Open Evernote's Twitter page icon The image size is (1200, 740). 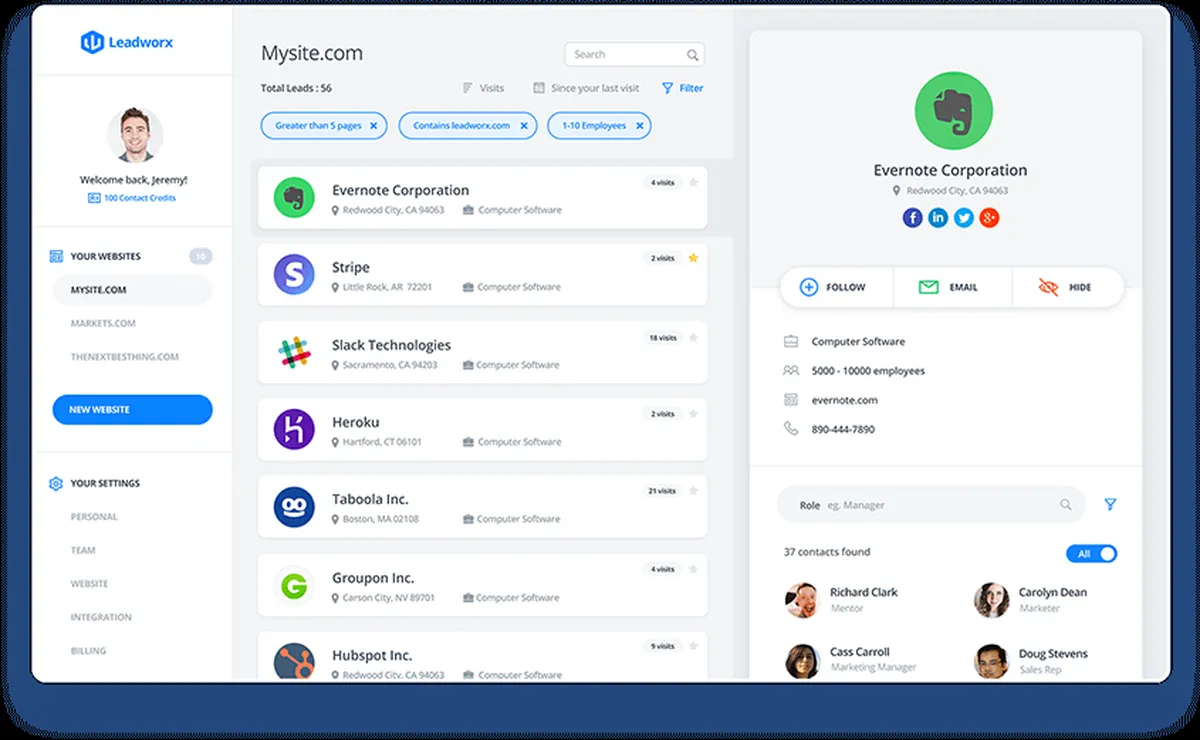coord(964,217)
